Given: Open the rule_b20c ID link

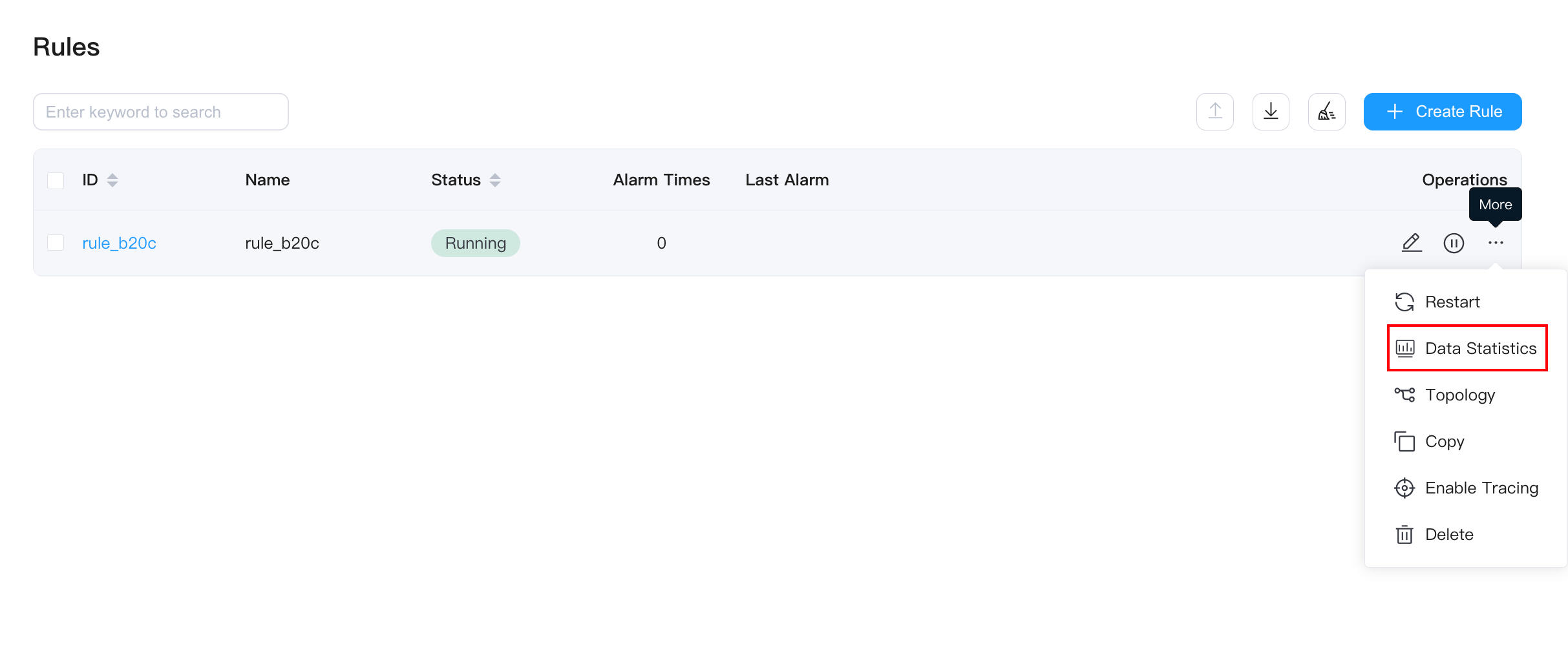Looking at the screenshot, I should pos(119,243).
